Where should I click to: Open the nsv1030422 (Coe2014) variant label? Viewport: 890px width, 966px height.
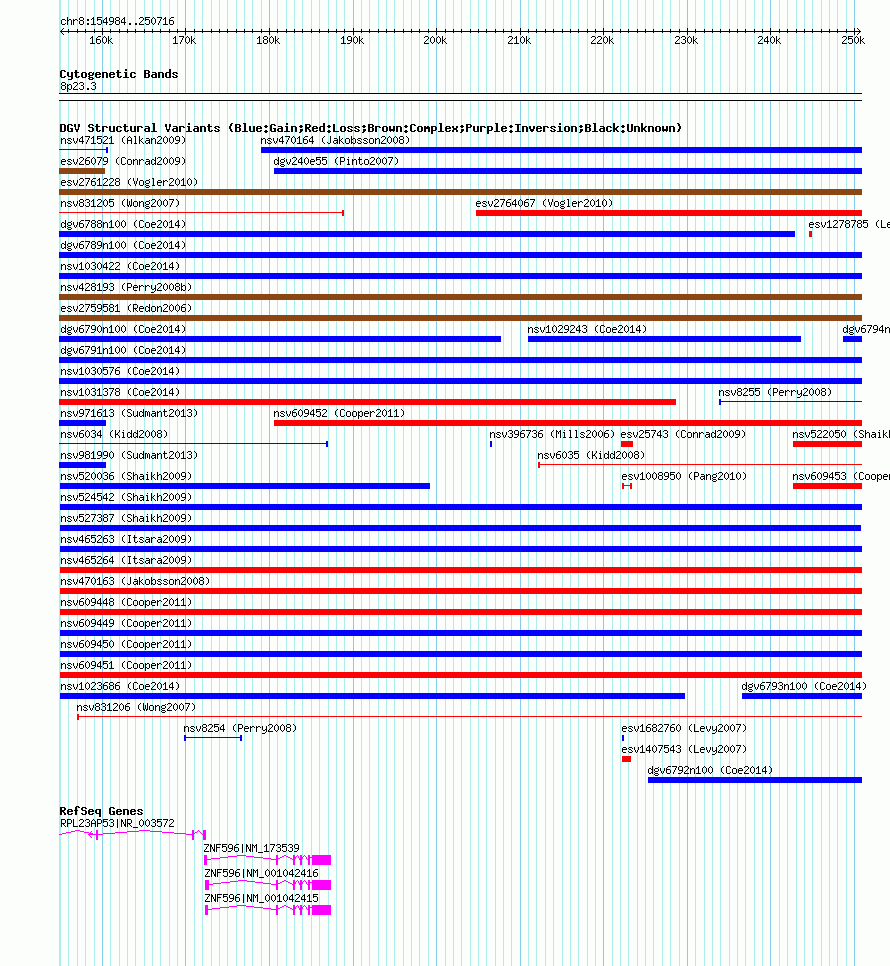pos(119,266)
